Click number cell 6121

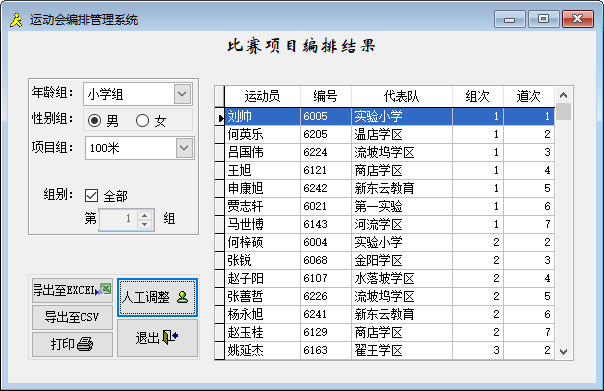point(325,170)
